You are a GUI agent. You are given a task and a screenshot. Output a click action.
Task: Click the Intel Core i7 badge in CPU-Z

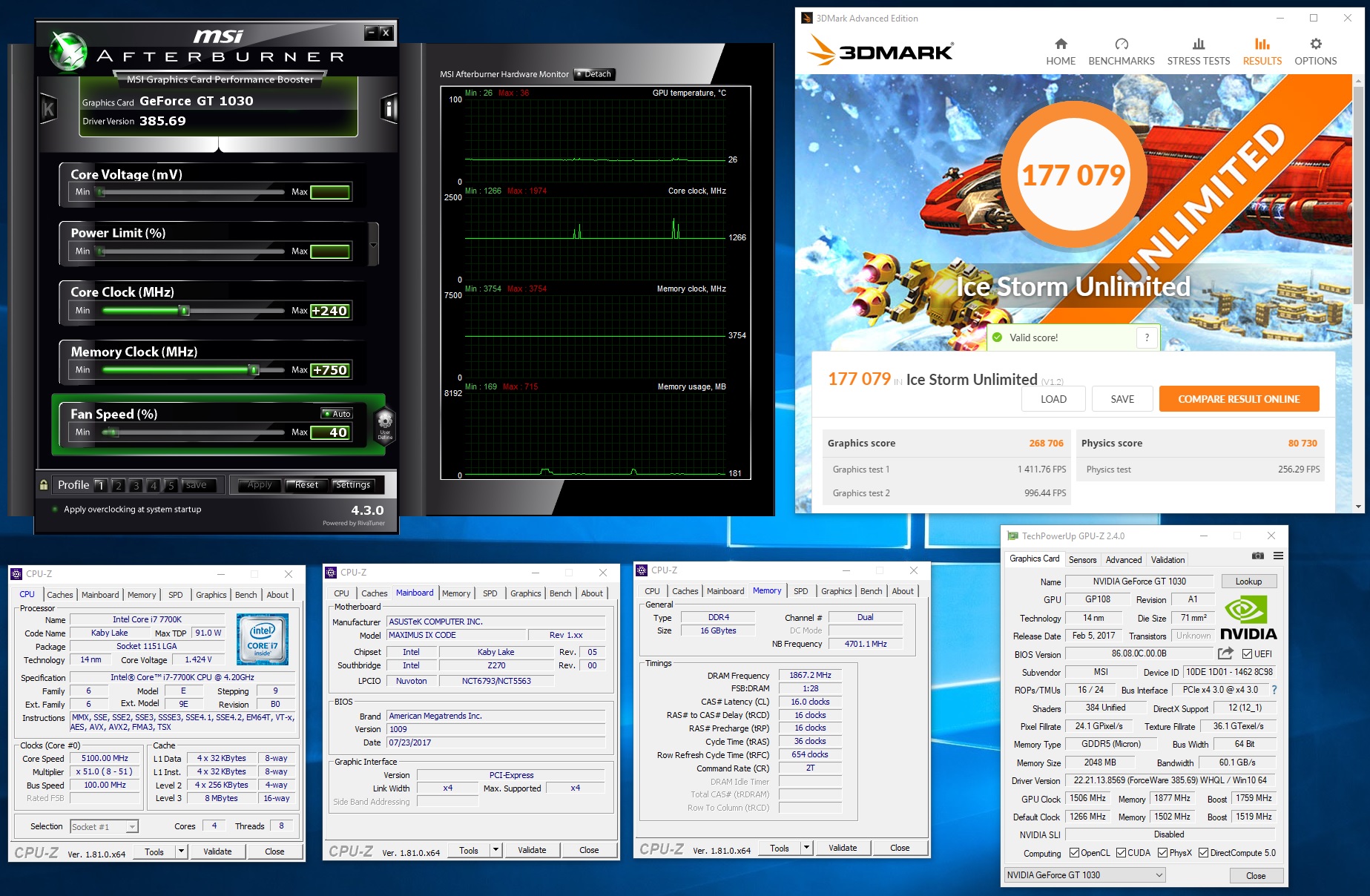263,638
